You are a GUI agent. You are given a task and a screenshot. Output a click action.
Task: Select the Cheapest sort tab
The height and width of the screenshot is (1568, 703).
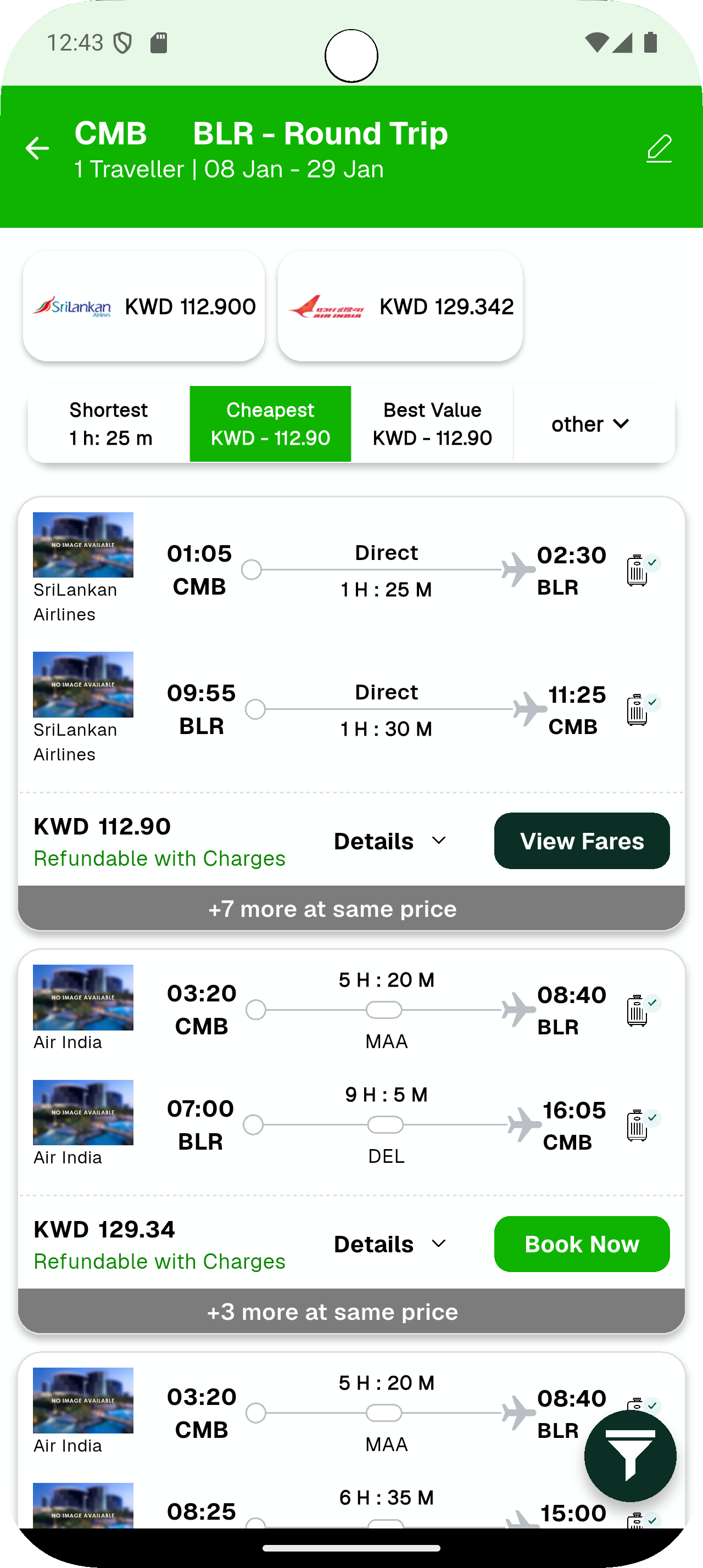270,424
